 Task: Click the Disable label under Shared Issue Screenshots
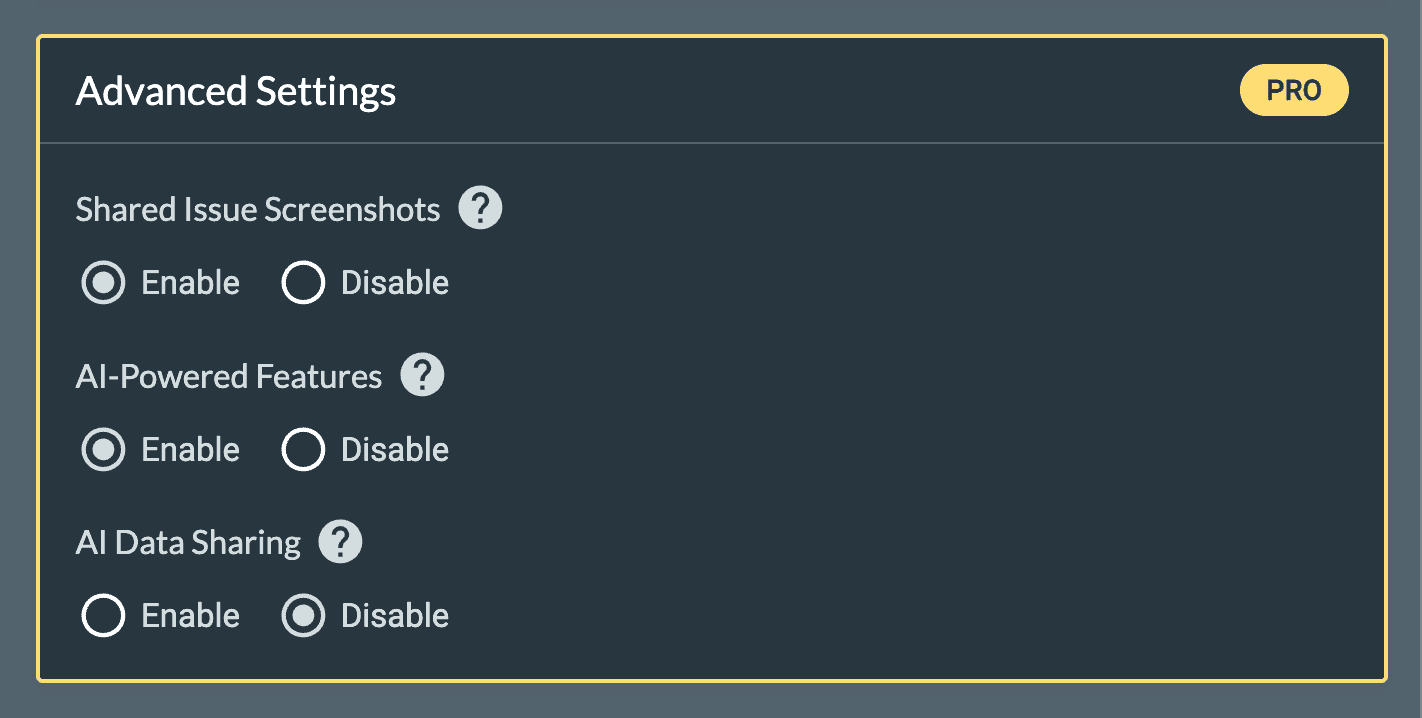pos(394,282)
